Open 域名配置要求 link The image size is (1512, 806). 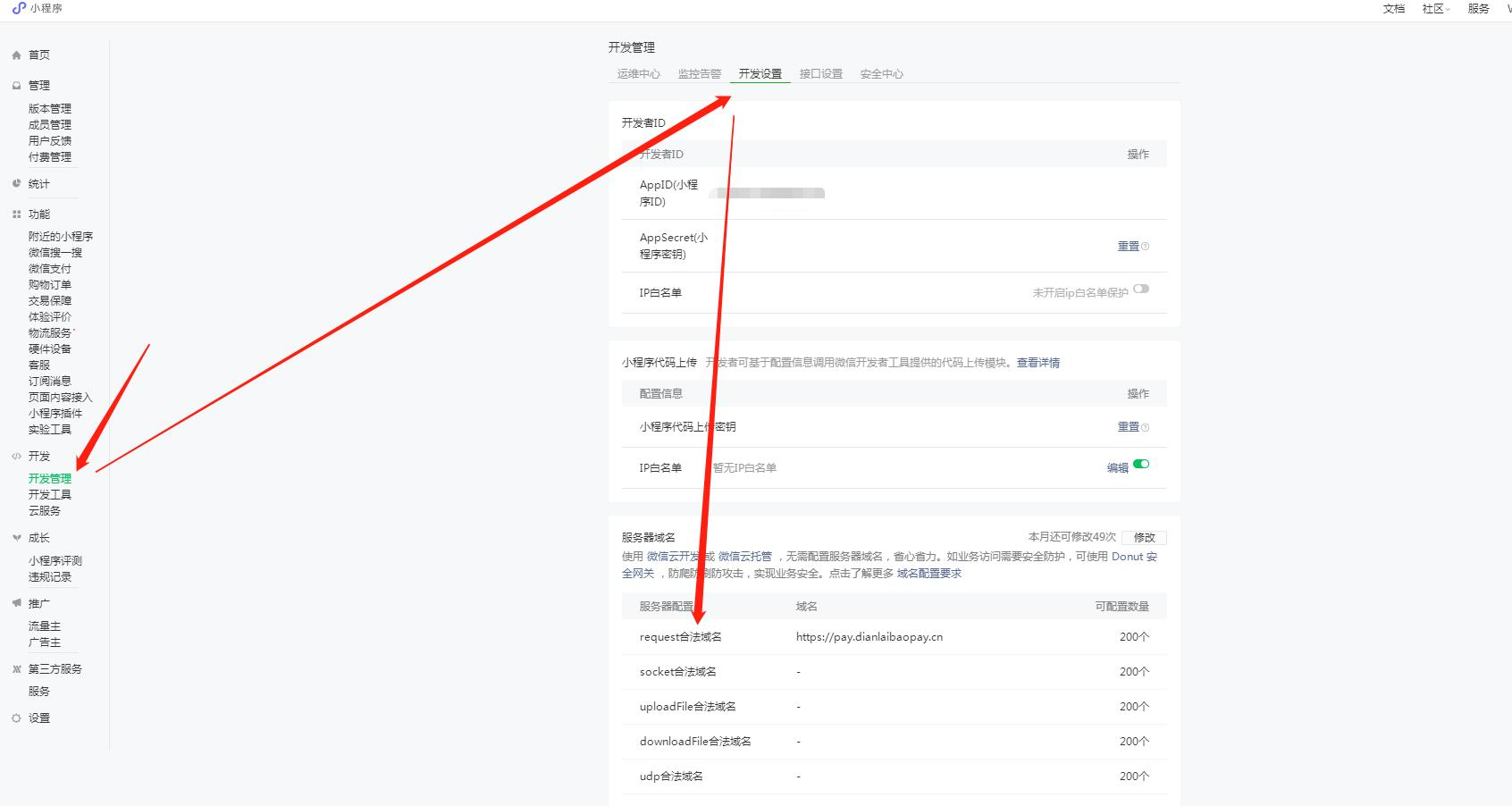[928, 574]
